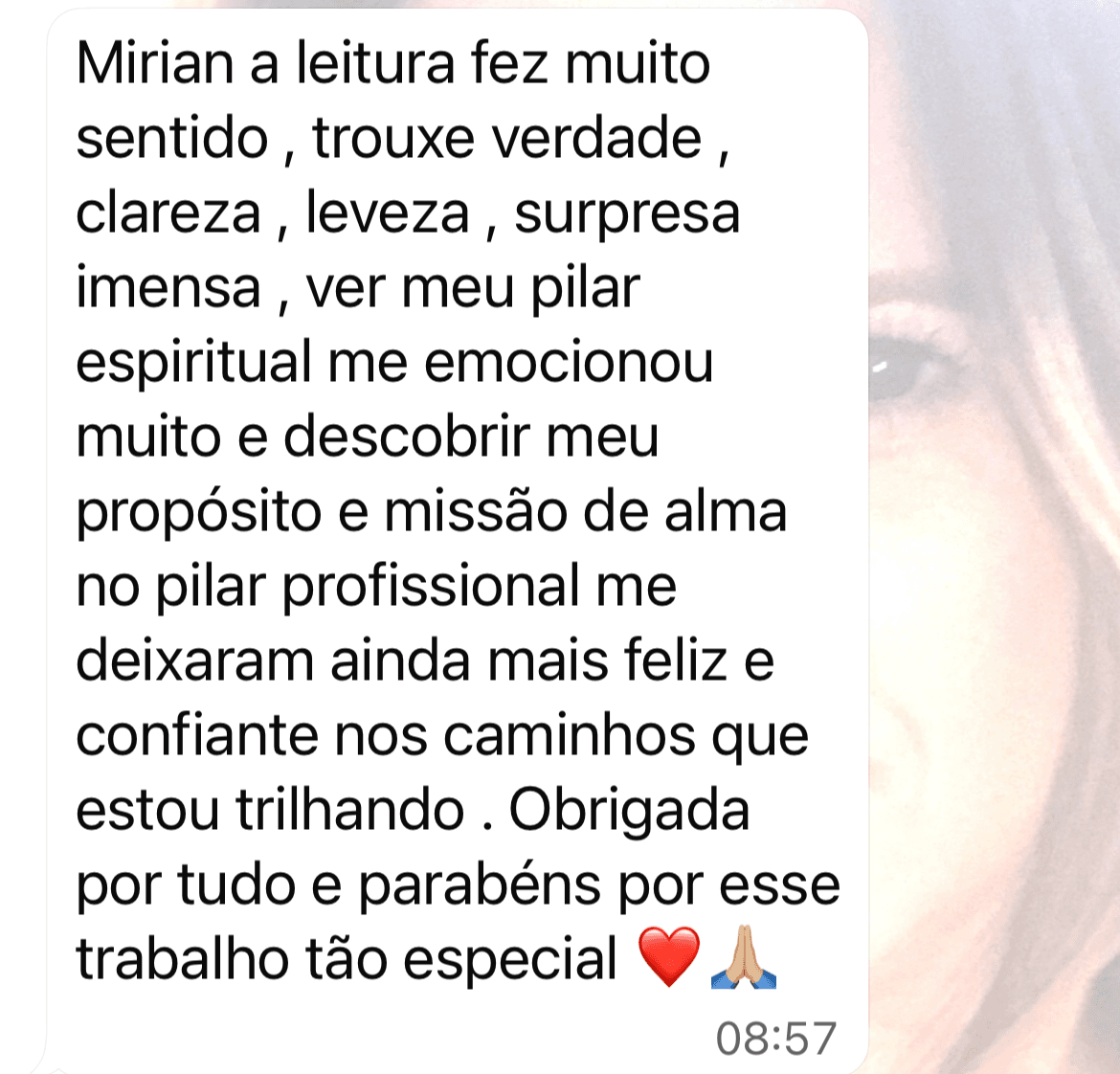Click the name "Mirian" in the message
The image size is (1120, 1074).
155,63
